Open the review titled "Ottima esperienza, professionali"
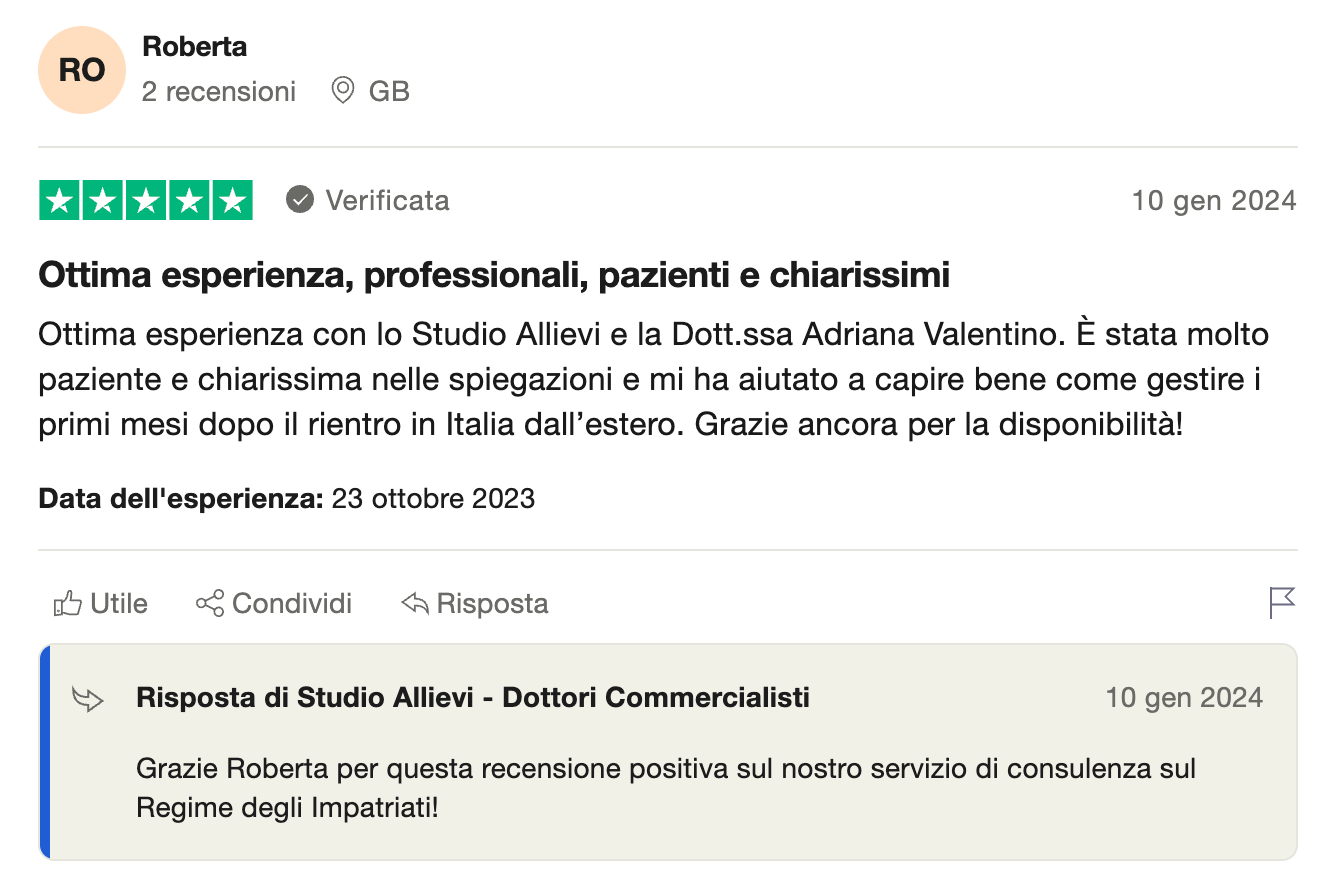The height and width of the screenshot is (894, 1338). tap(493, 275)
